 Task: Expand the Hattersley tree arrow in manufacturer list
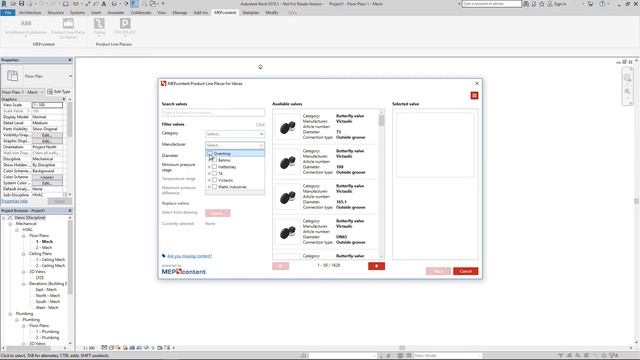point(209,167)
